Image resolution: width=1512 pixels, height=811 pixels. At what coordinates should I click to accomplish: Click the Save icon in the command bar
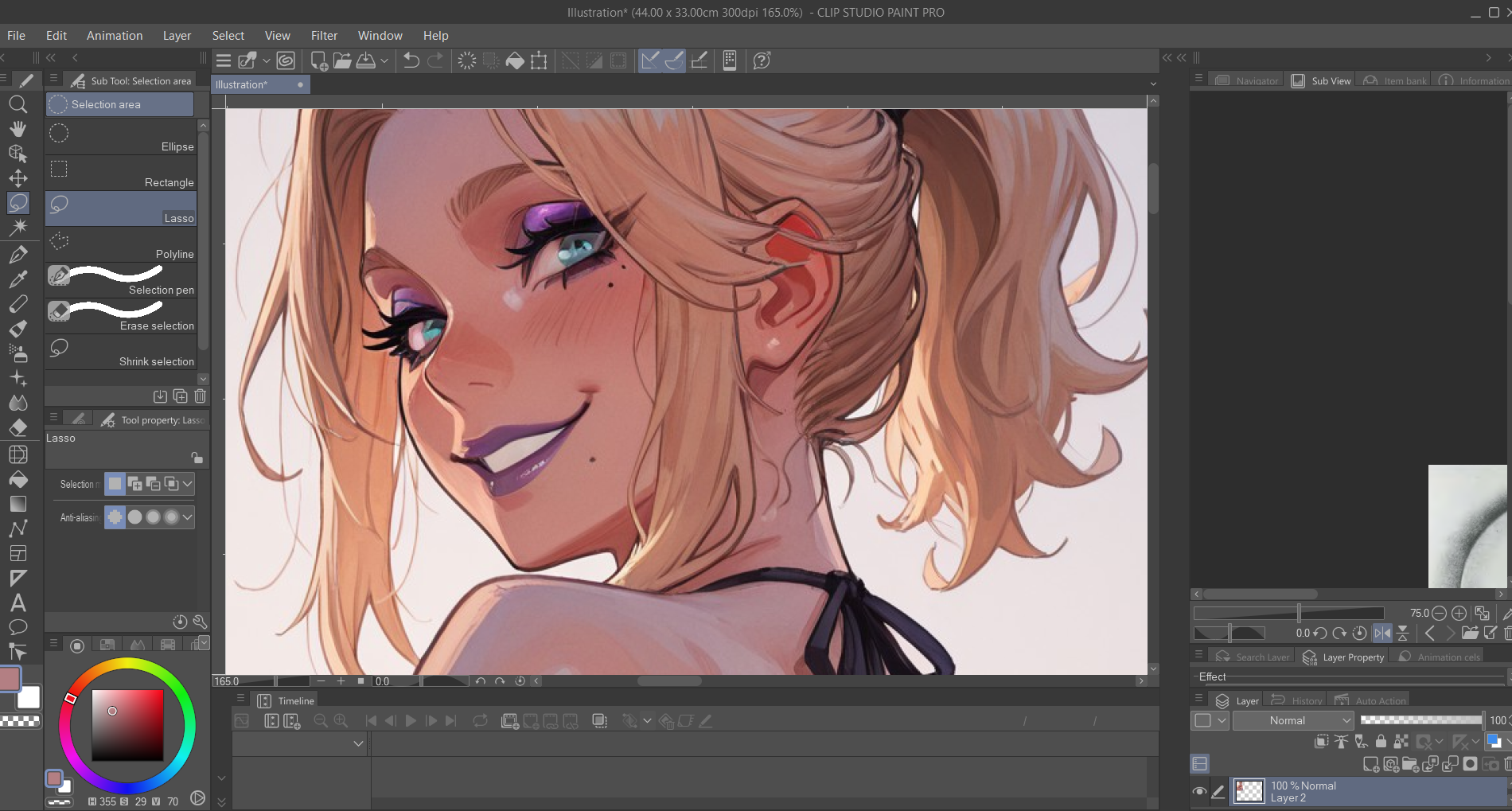(366, 60)
